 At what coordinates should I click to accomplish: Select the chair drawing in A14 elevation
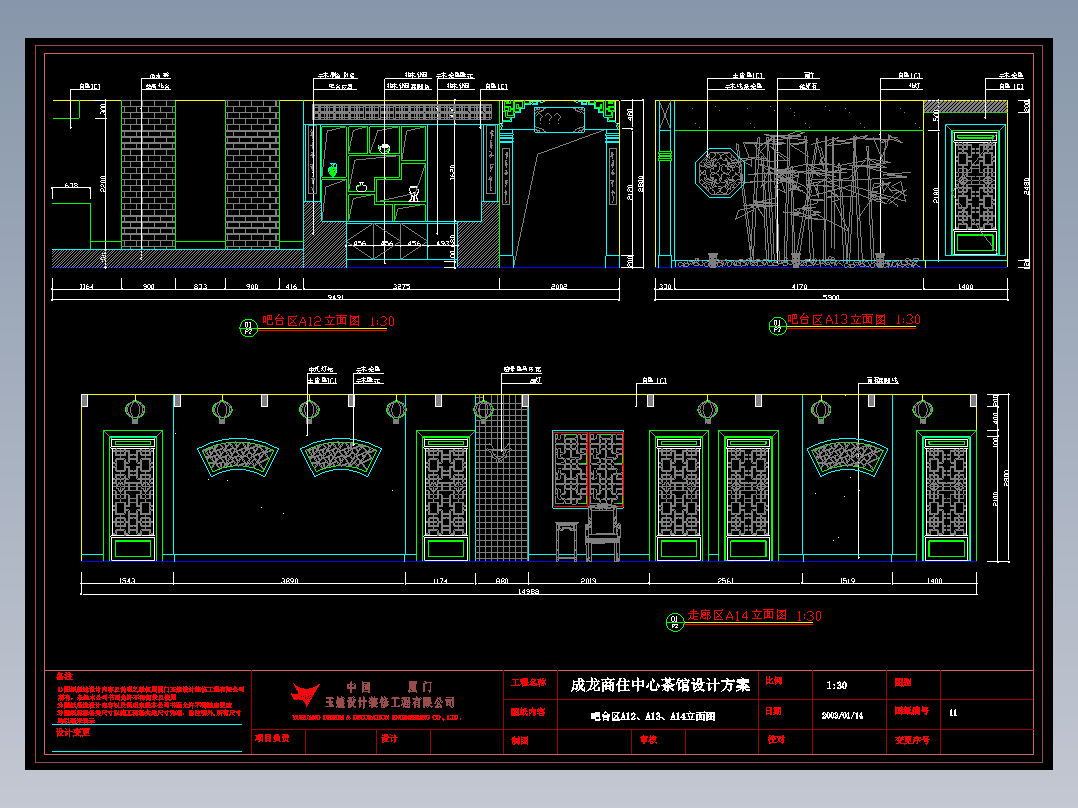tap(603, 534)
